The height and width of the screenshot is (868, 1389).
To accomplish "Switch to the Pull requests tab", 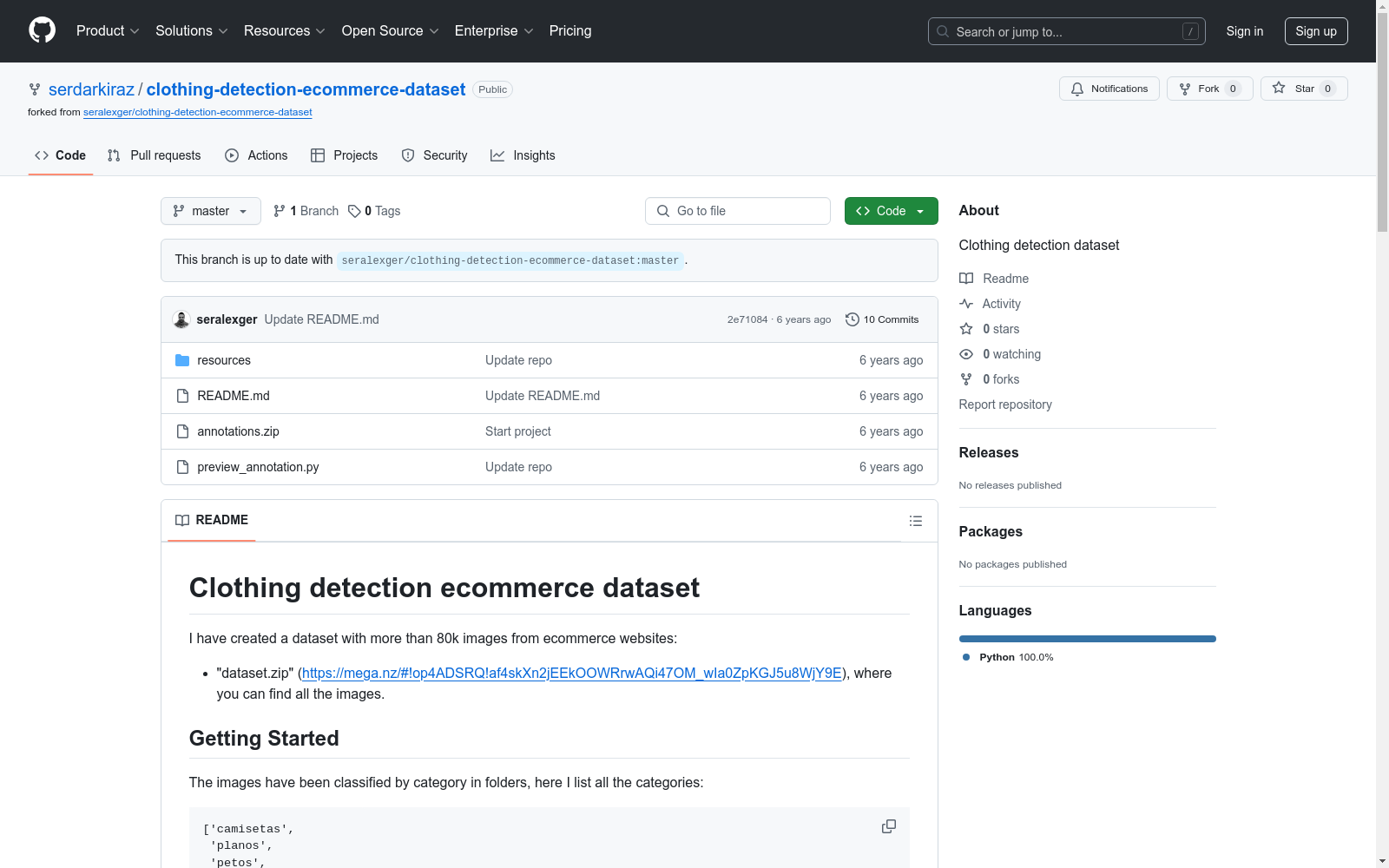I will click(154, 155).
